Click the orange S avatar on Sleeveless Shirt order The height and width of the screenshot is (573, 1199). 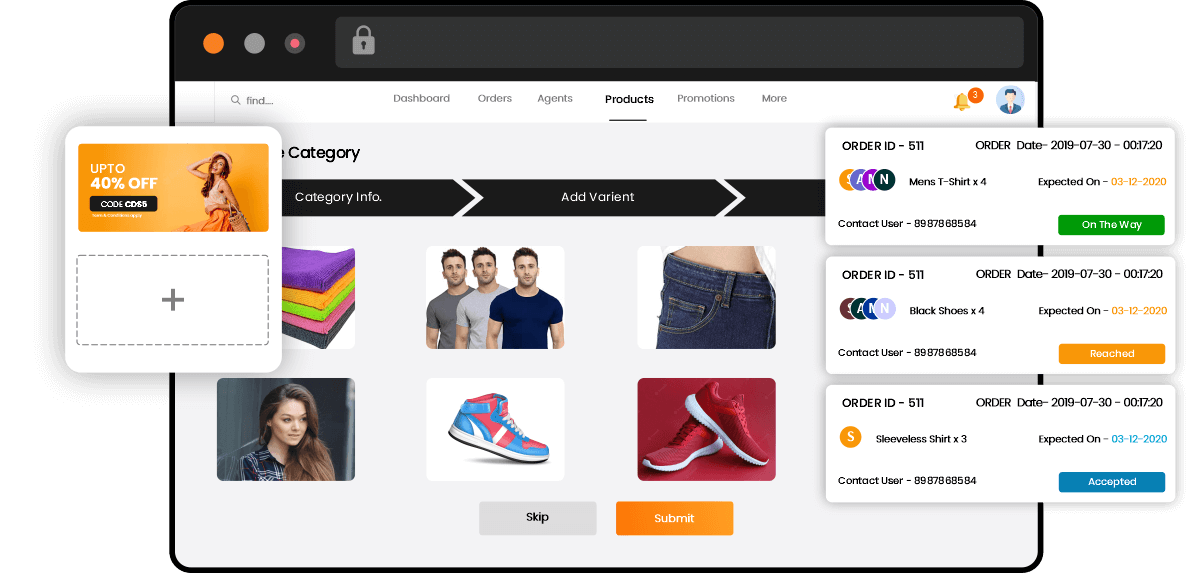850,438
